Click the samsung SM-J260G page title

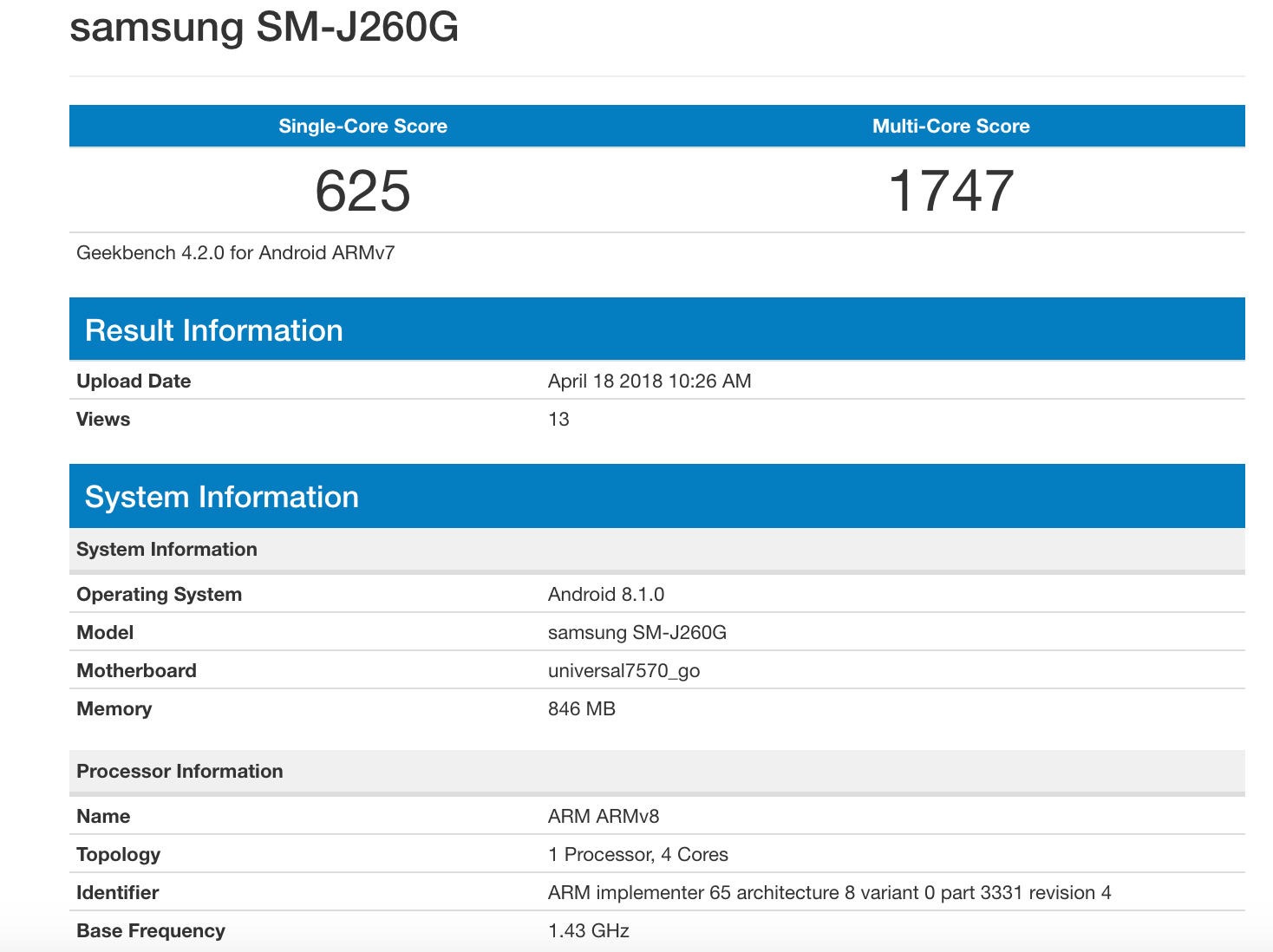(264, 27)
